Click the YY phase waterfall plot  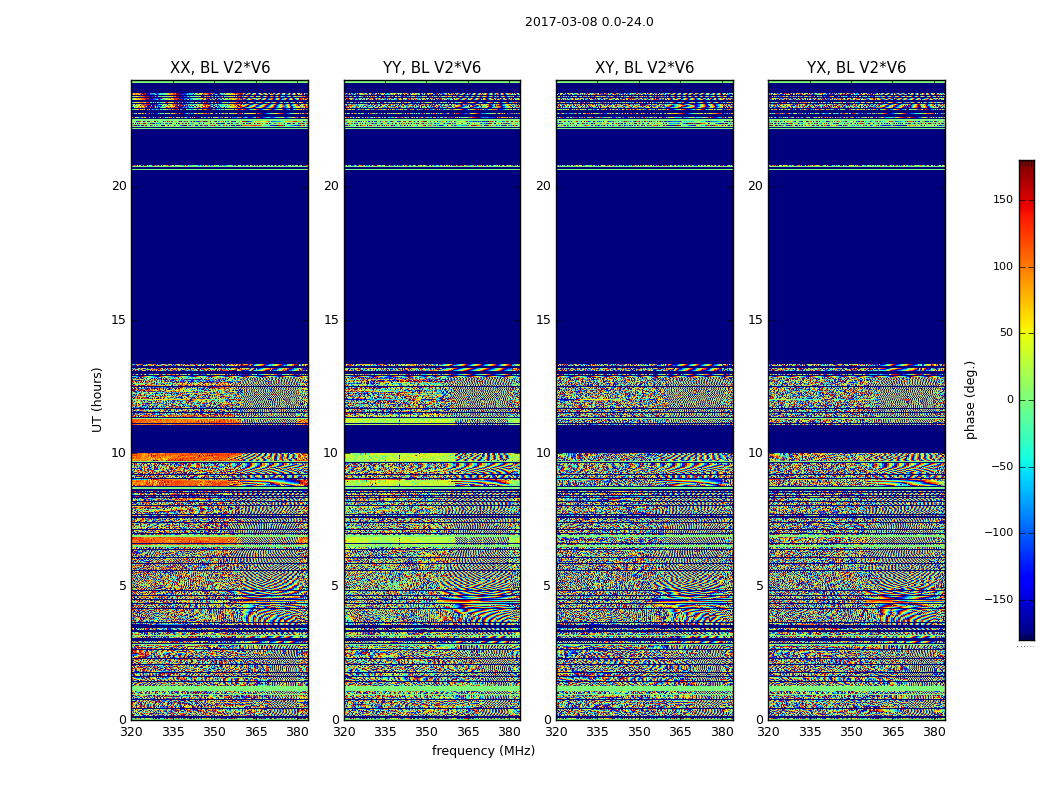coord(432,400)
